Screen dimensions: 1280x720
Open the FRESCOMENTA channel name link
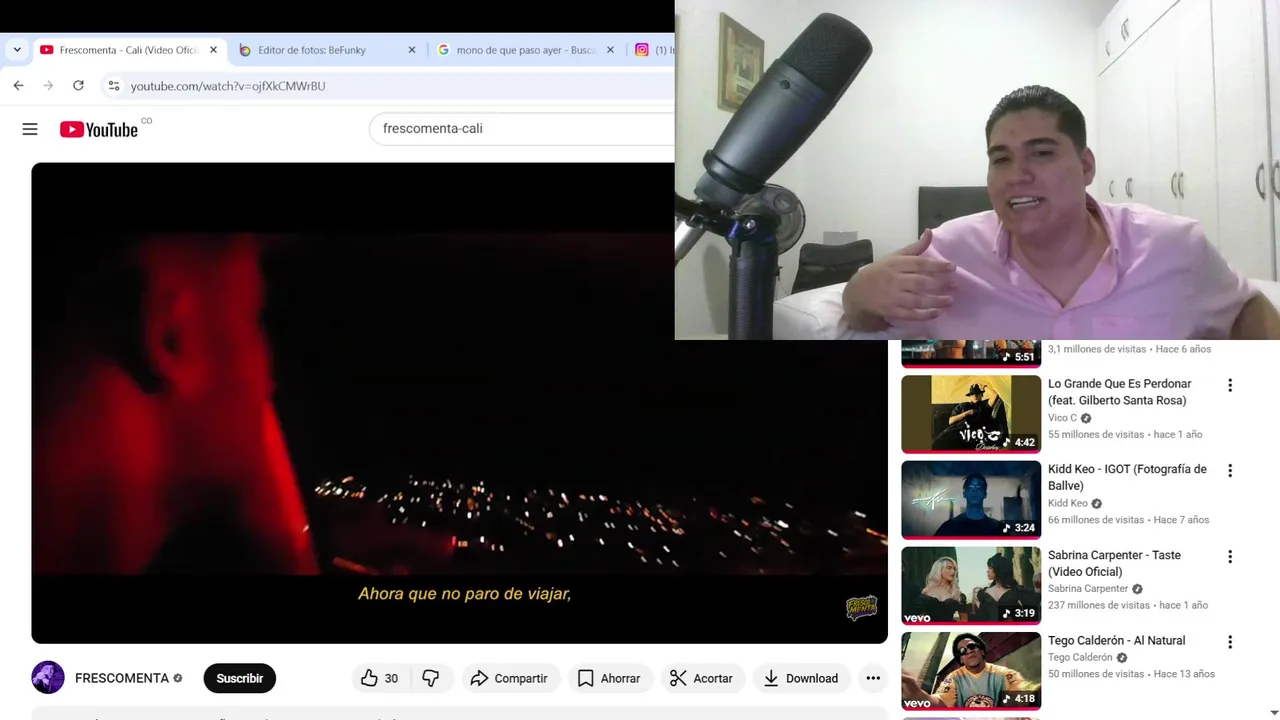pos(122,678)
